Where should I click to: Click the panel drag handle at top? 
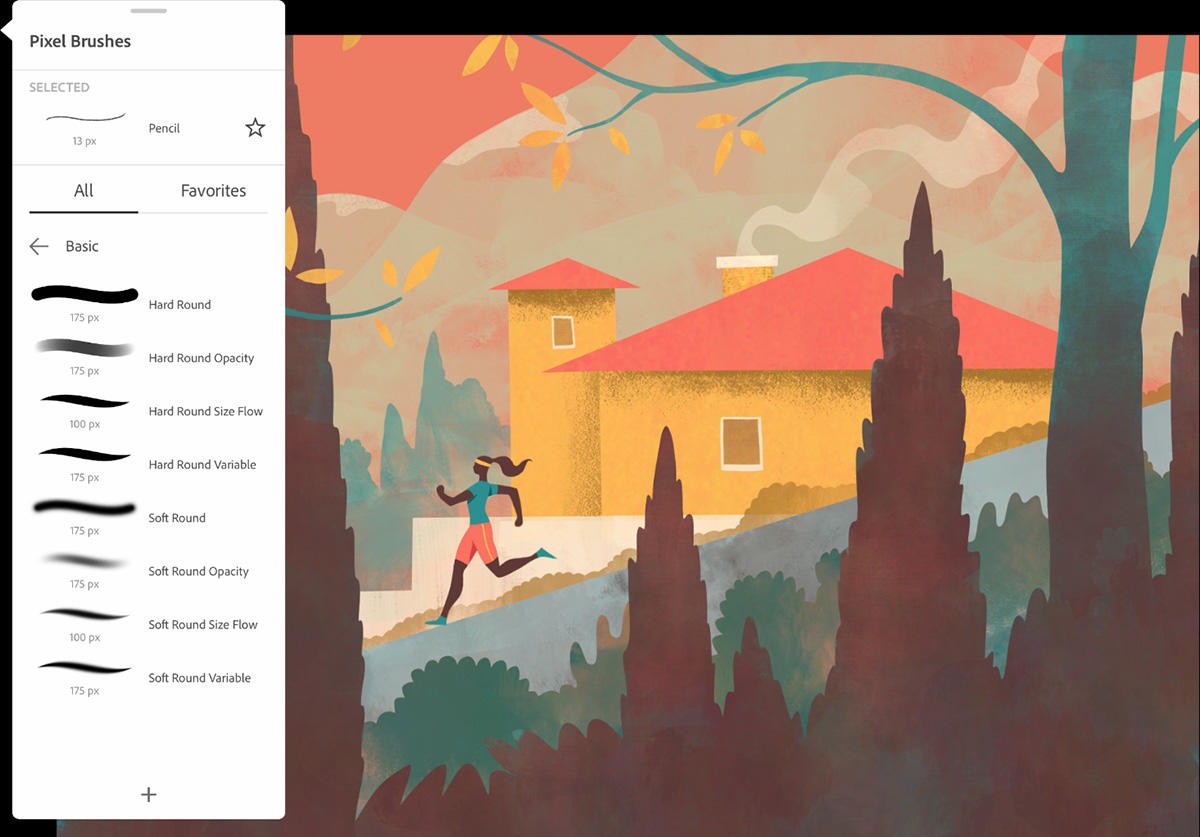pyautogui.click(x=149, y=10)
